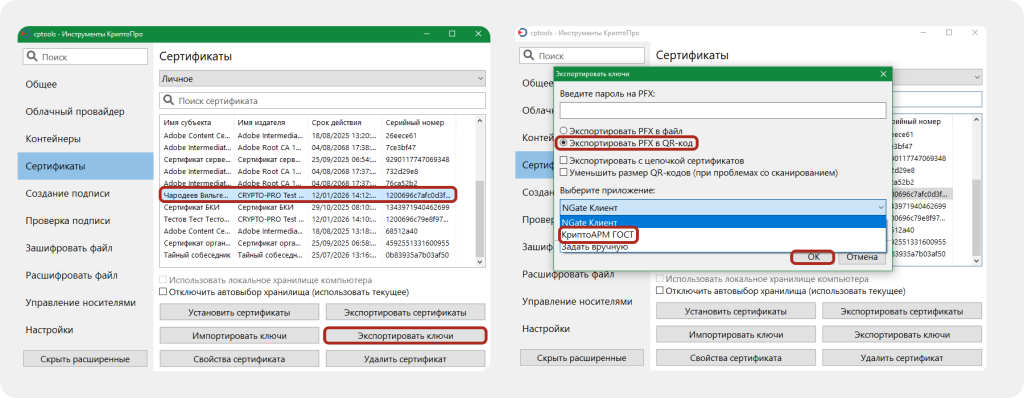Select Чародеев Вильге... certificate row in left window
Screen dimensions: 1024x398
[x=307, y=195]
